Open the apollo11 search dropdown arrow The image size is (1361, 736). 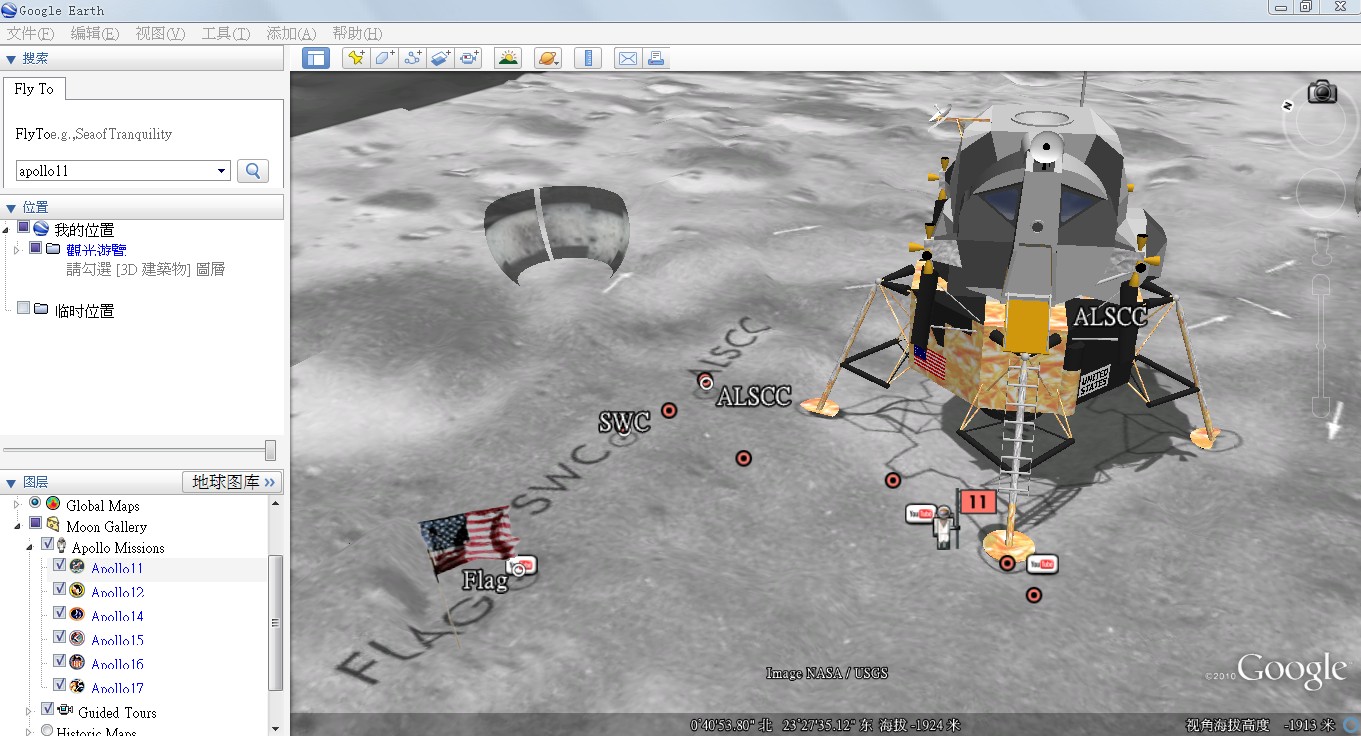(x=222, y=171)
